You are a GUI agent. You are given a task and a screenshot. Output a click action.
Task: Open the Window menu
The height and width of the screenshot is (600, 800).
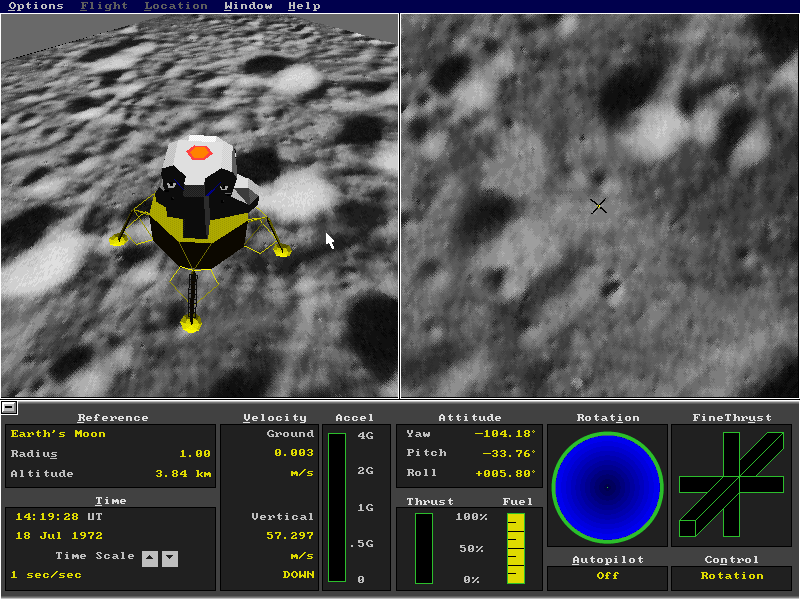click(x=248, y=6)
